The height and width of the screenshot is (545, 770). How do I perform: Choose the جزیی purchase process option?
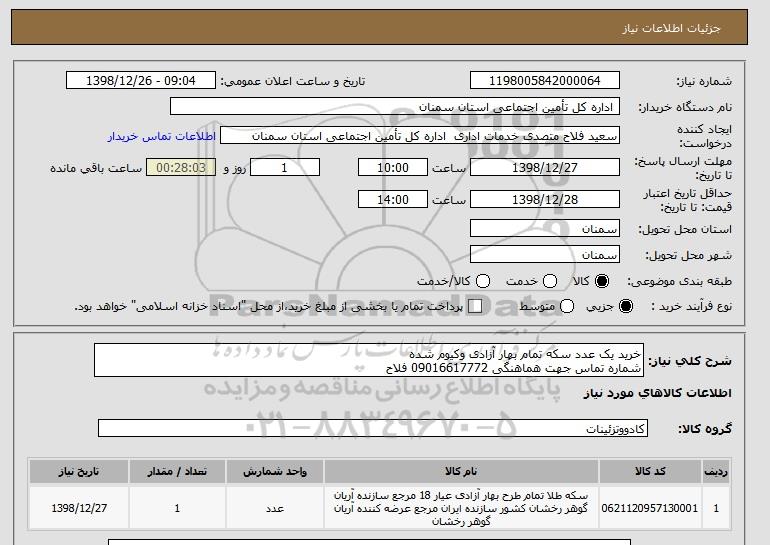click(626, 306)
